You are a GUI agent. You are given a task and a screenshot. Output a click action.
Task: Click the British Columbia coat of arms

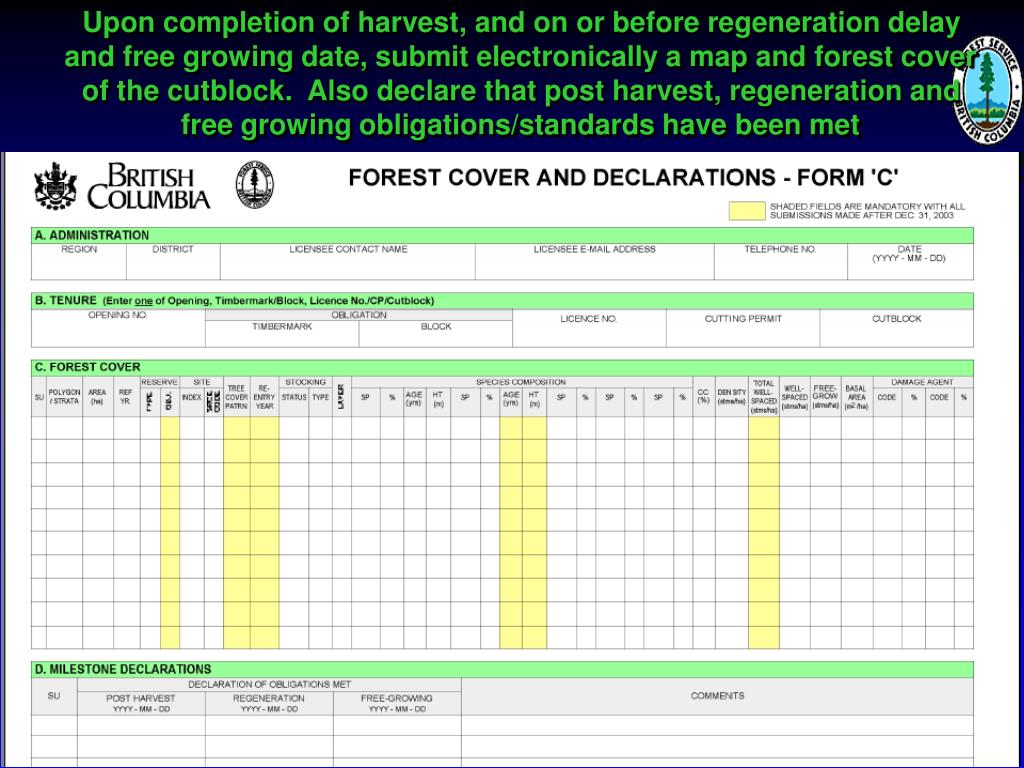tap(56, 186)
